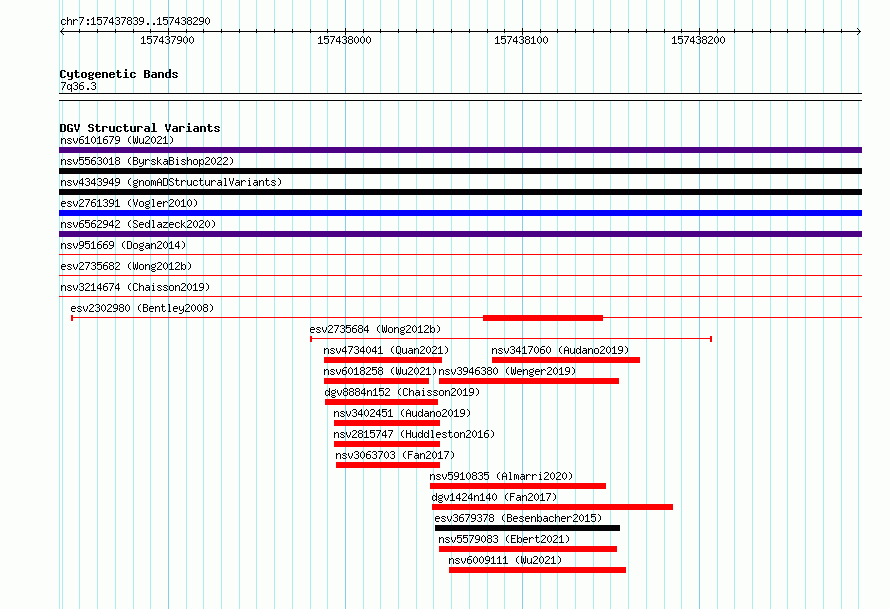890x609 pixels.
Task: Select nsv5579083 (Ebert2021) label
Action: tap(504, 539)
